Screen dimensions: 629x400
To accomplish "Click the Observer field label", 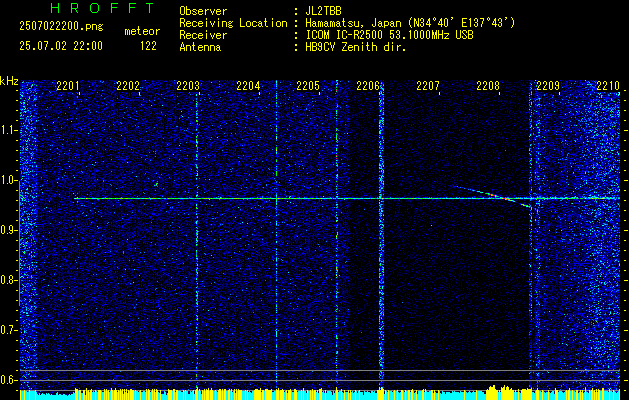I will 203,11.
